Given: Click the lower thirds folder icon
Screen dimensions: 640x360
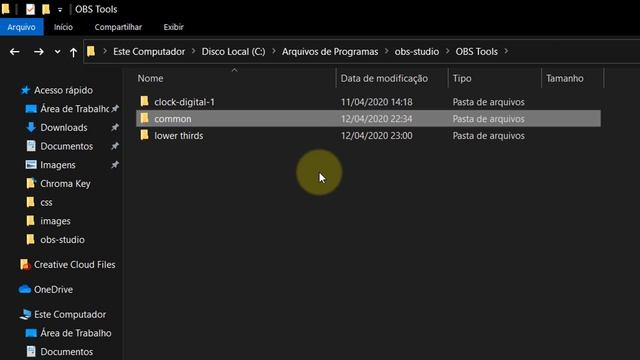Looking at the screenshot, I should 144,135.
